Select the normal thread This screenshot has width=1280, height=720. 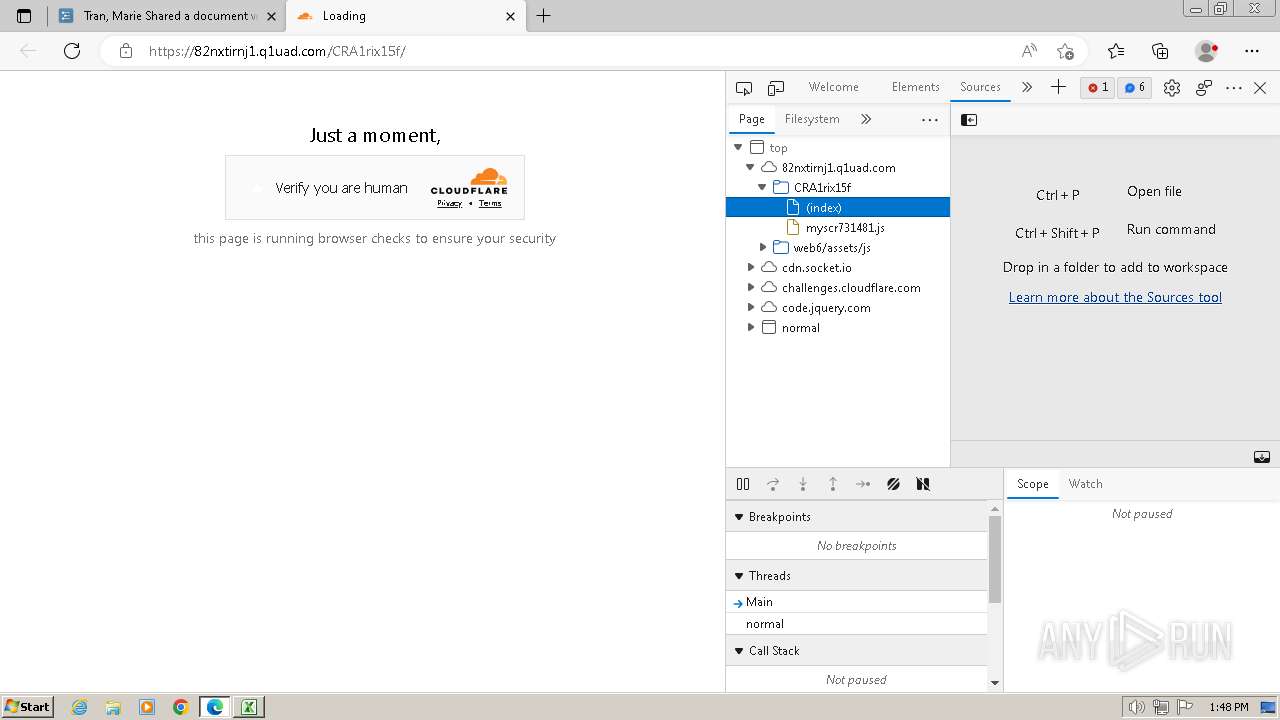pos(856,624)
